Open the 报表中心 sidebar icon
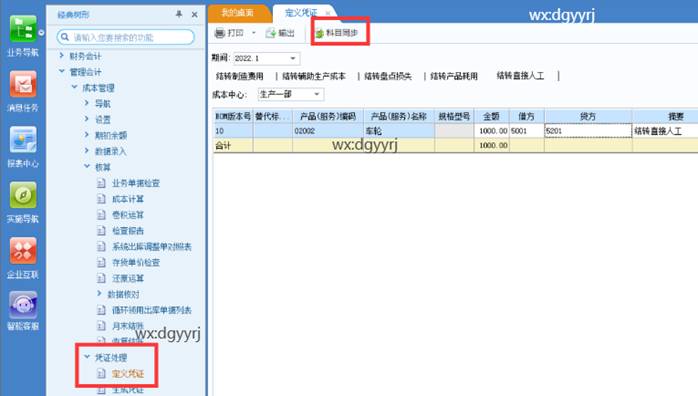The height and width of the screenshot is (396, 698). point(22,140)
